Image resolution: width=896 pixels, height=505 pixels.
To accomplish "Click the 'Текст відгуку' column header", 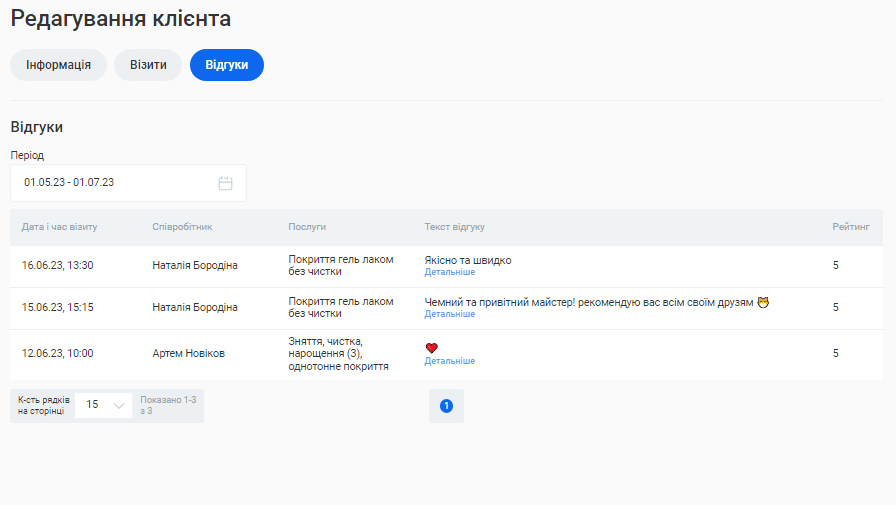I will coord(454,227).
